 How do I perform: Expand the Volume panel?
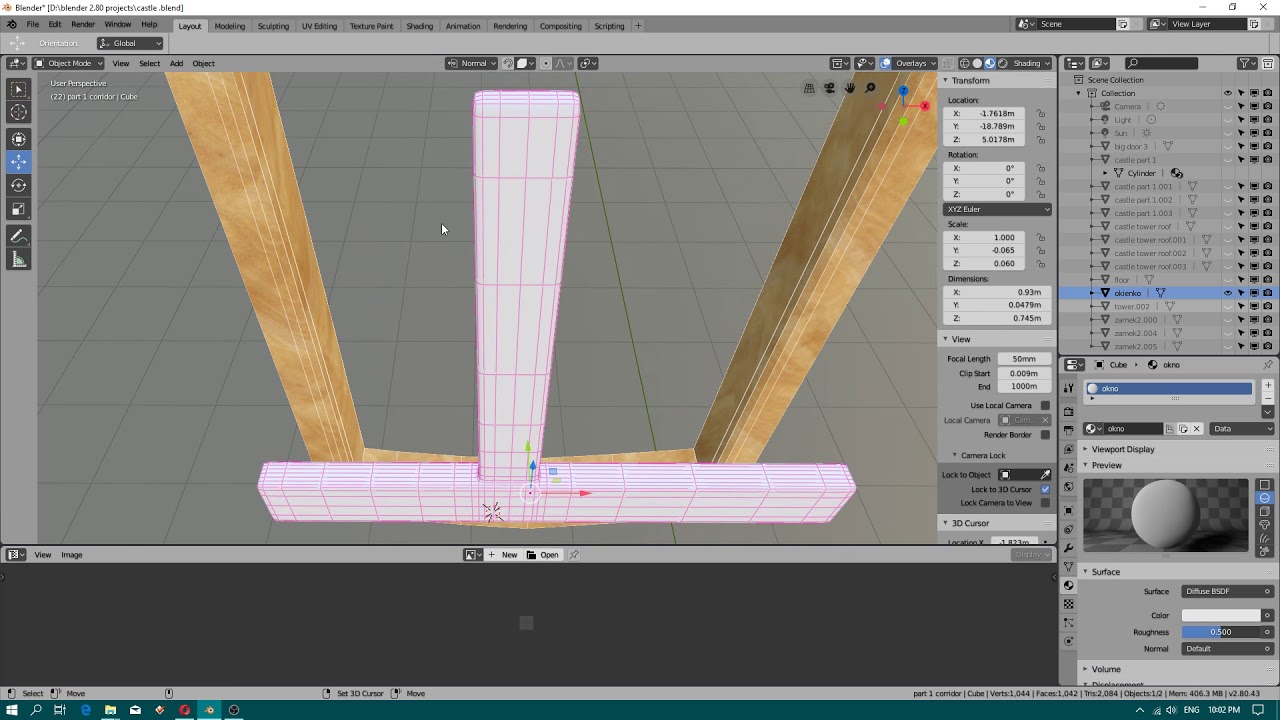pos(1106,669)
